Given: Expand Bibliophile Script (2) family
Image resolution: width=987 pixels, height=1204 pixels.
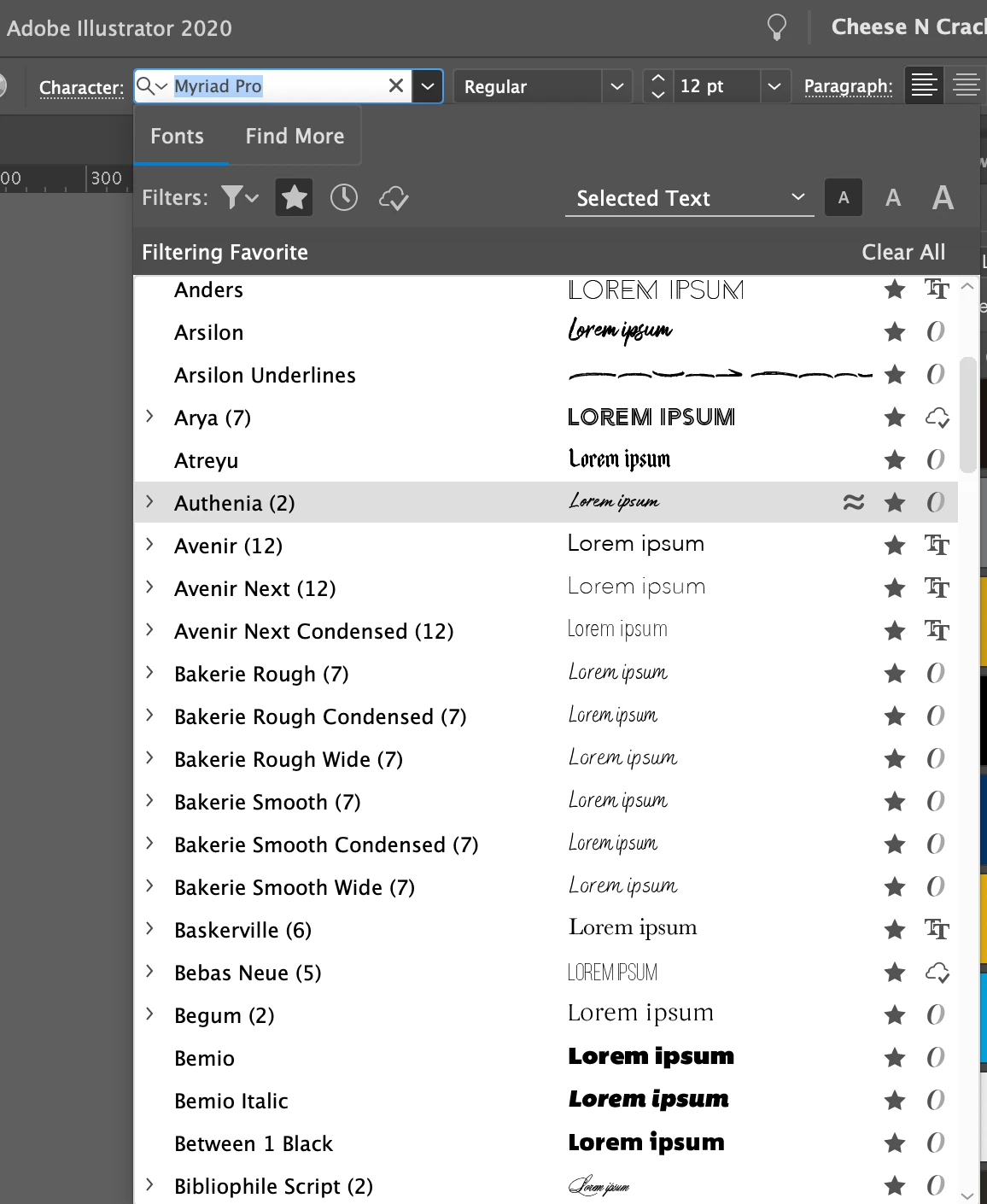Looking at the screenshot, I should (x=150, y=1185).
